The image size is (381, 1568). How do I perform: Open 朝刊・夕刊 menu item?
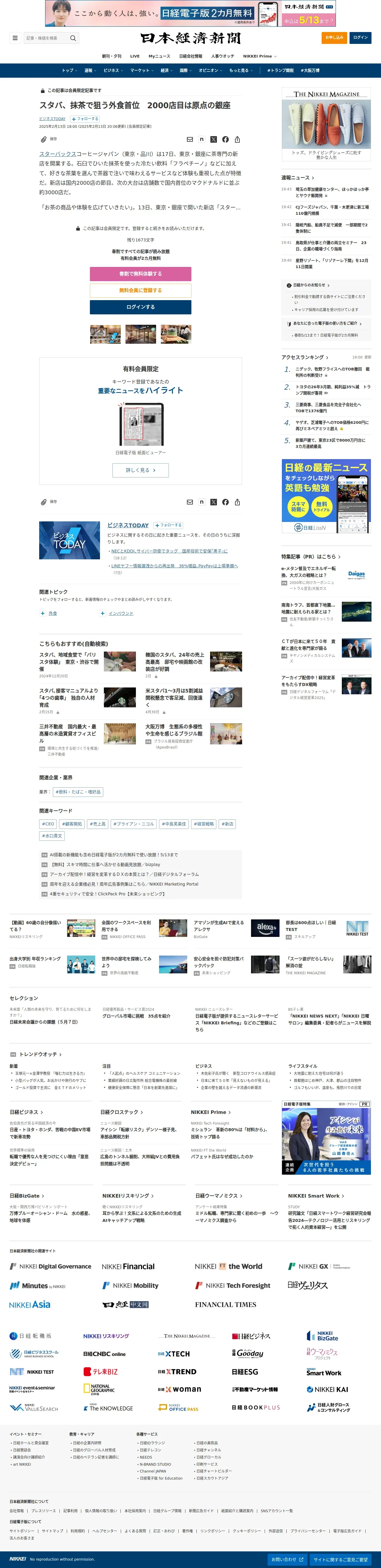click(x=111, y=56)
